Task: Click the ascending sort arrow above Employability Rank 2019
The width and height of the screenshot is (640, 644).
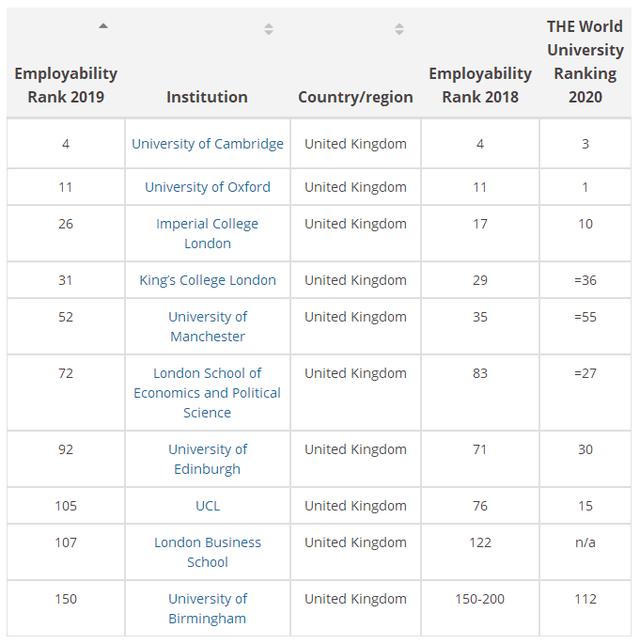Action: point(103,27)
